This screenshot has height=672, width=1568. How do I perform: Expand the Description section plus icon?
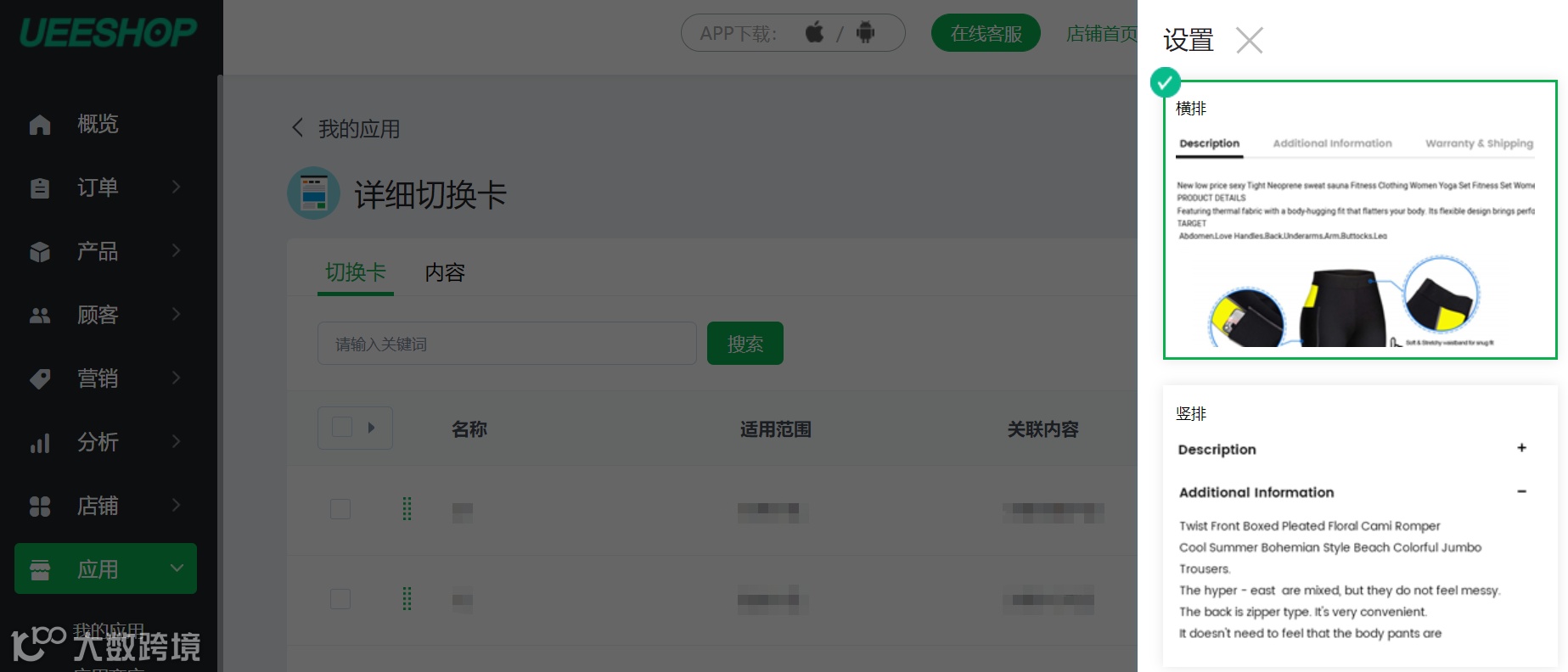1522,448
